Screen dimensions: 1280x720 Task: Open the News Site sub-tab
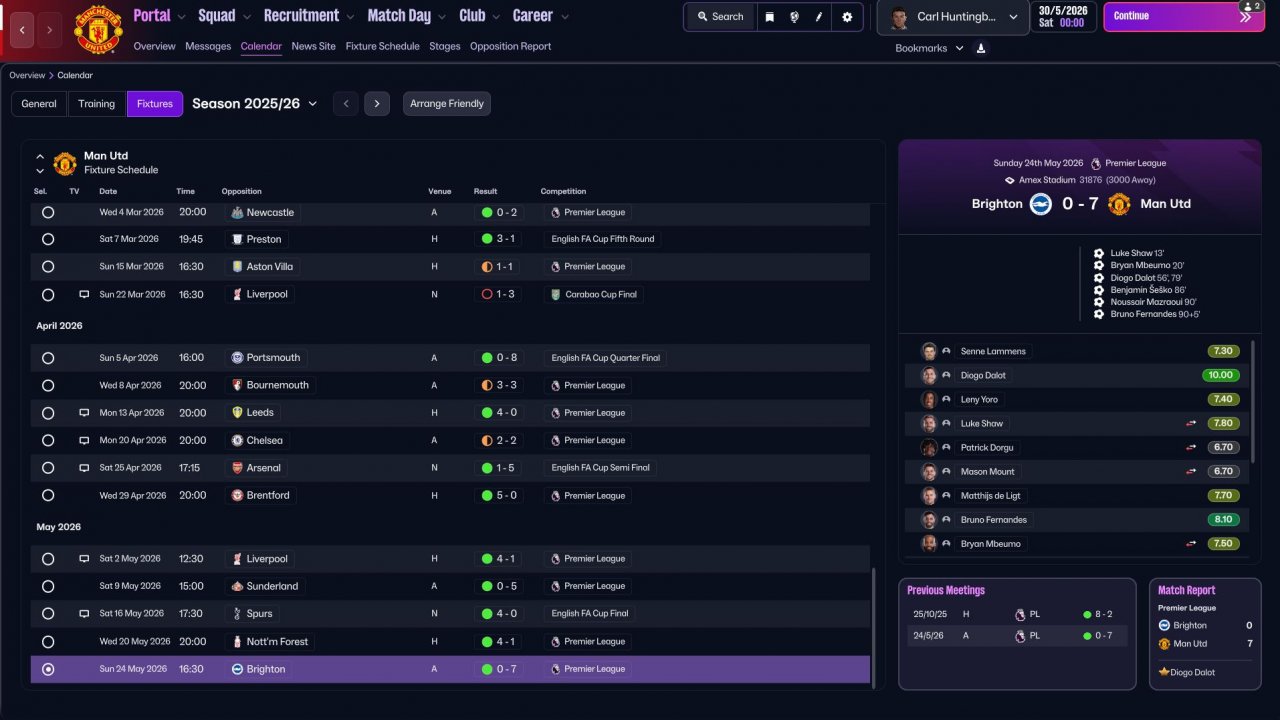point(314,46)
